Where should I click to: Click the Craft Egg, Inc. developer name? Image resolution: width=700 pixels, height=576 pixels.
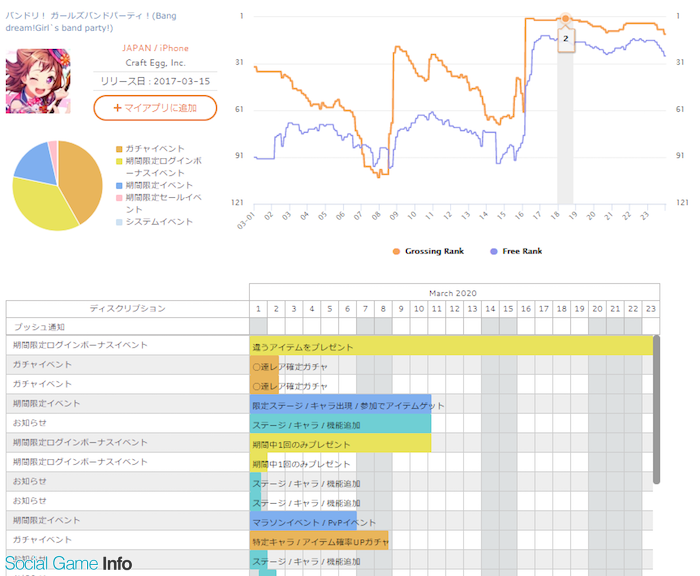click(155, 63)
